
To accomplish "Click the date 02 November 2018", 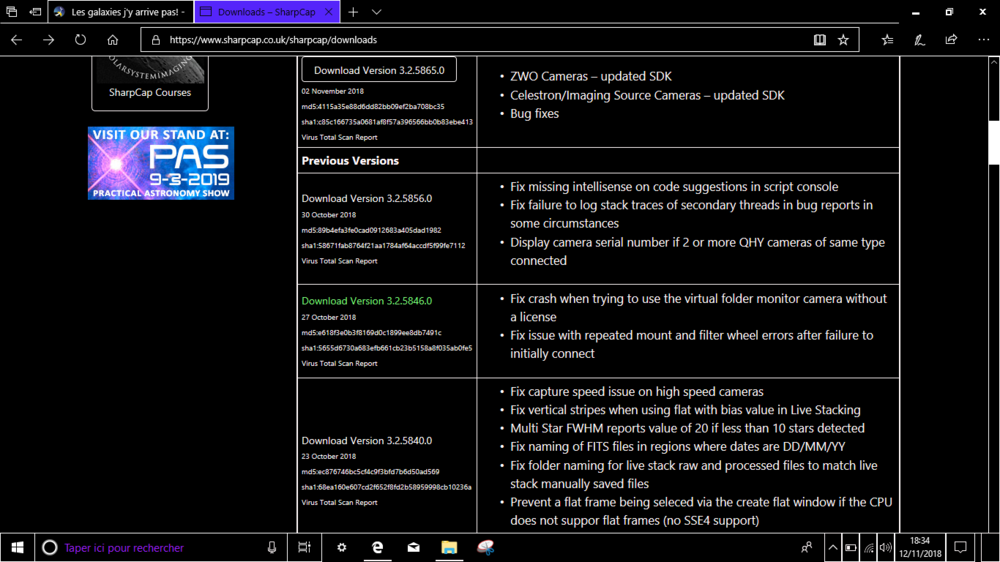I will click(332, 91).
